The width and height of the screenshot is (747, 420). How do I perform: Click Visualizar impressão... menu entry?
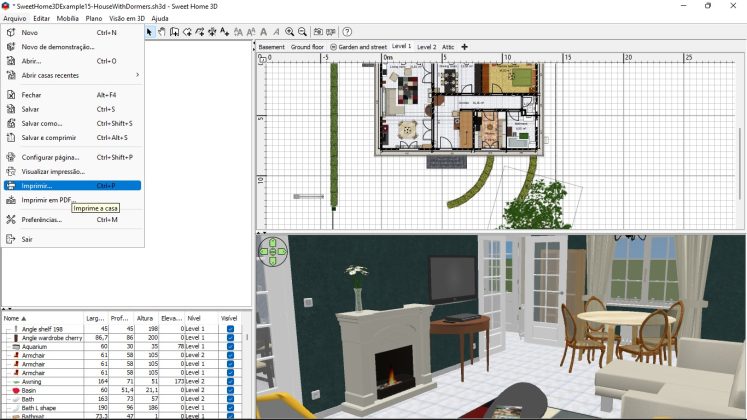click(72, 171)
